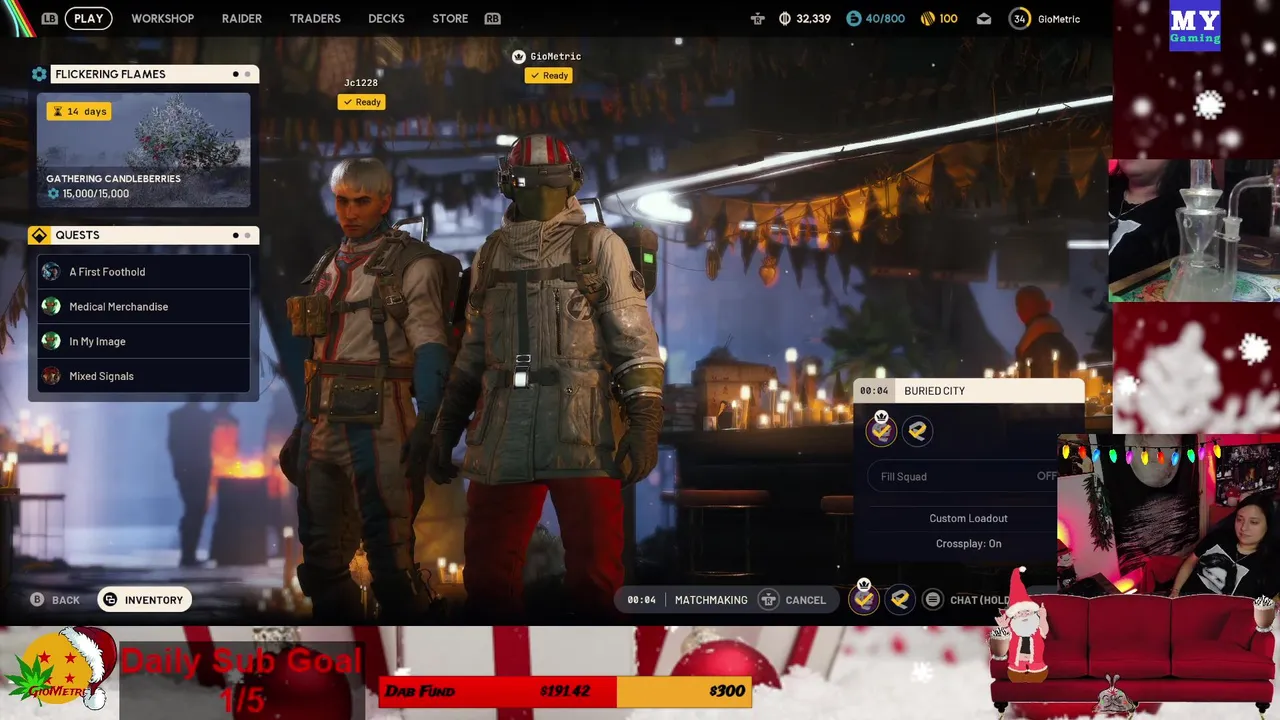The image size is (1280, 720).
Task: Click the page dots on Quests header
Action: (x=241, y=235)
